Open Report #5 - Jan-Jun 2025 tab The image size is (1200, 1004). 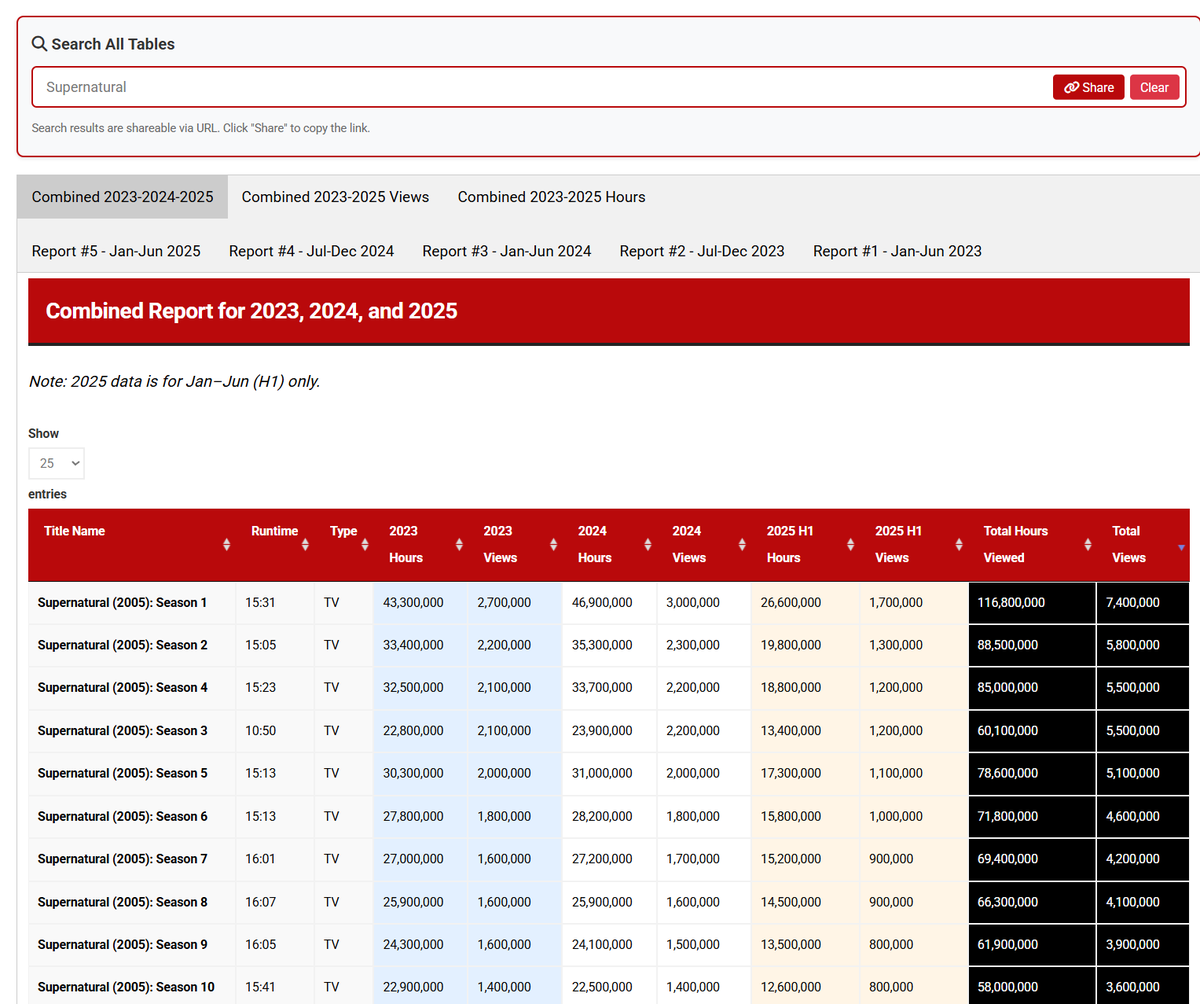(x=116, y=251)
